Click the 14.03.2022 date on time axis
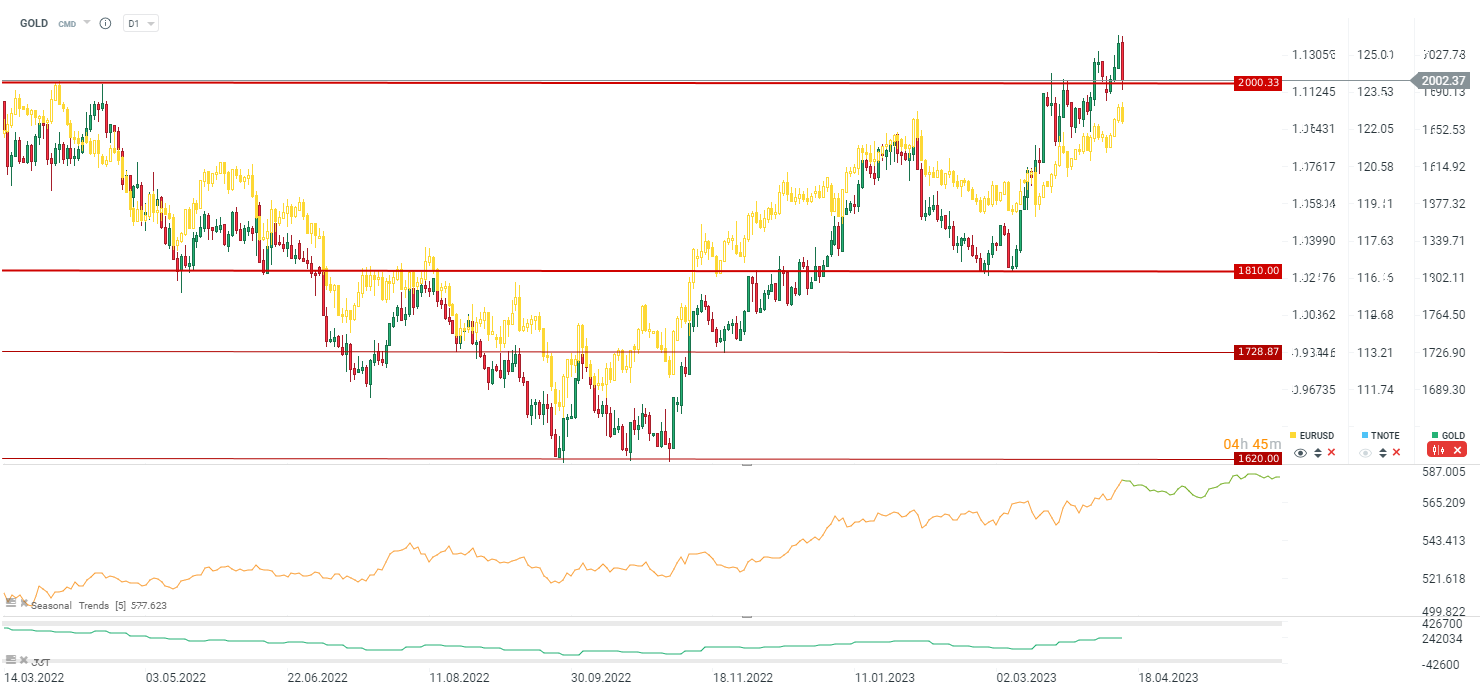The width and height of the screenshot is (1482, 694). point(35,677)
